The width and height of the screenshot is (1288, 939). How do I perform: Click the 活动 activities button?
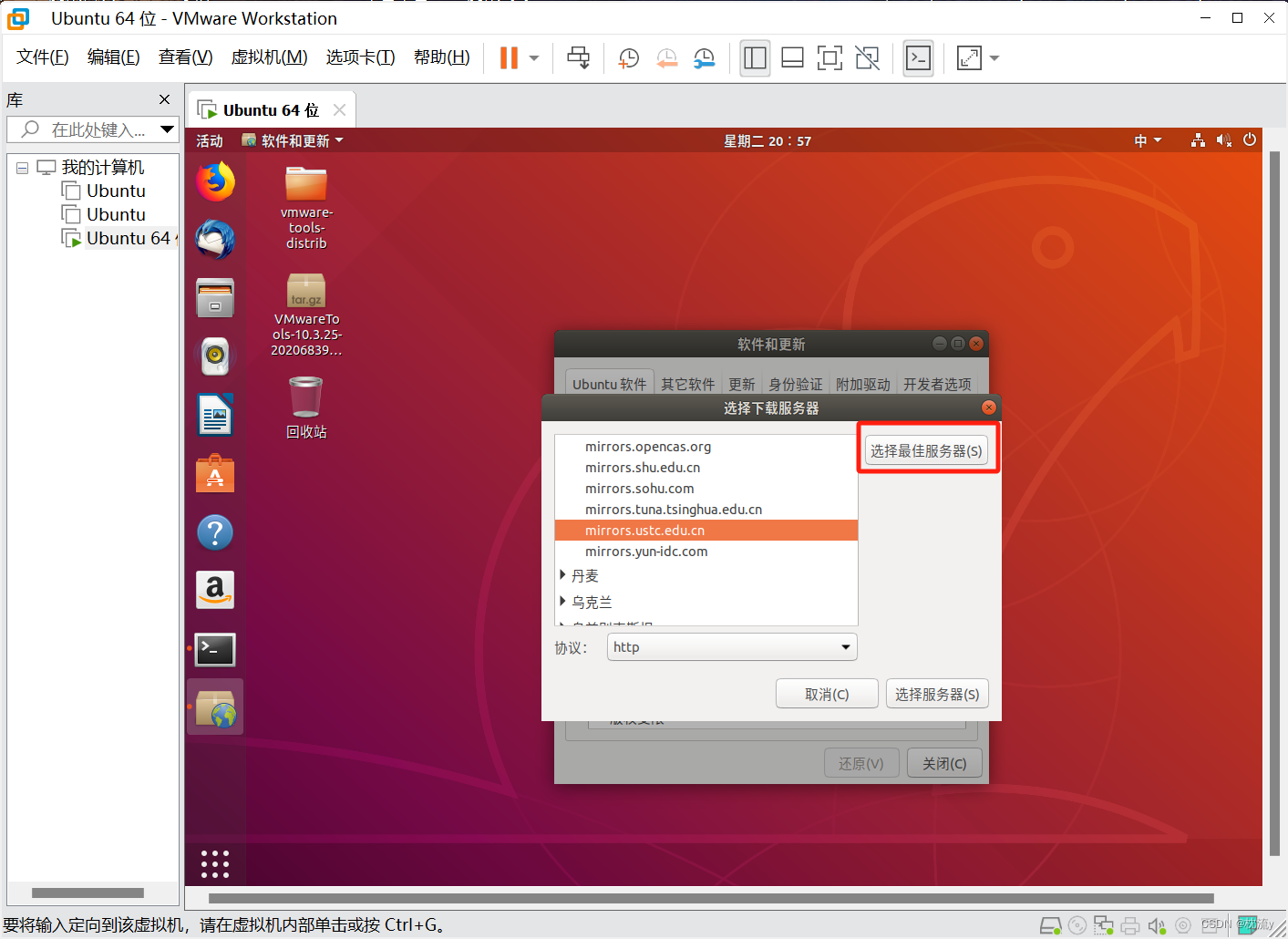click(210, 140)
